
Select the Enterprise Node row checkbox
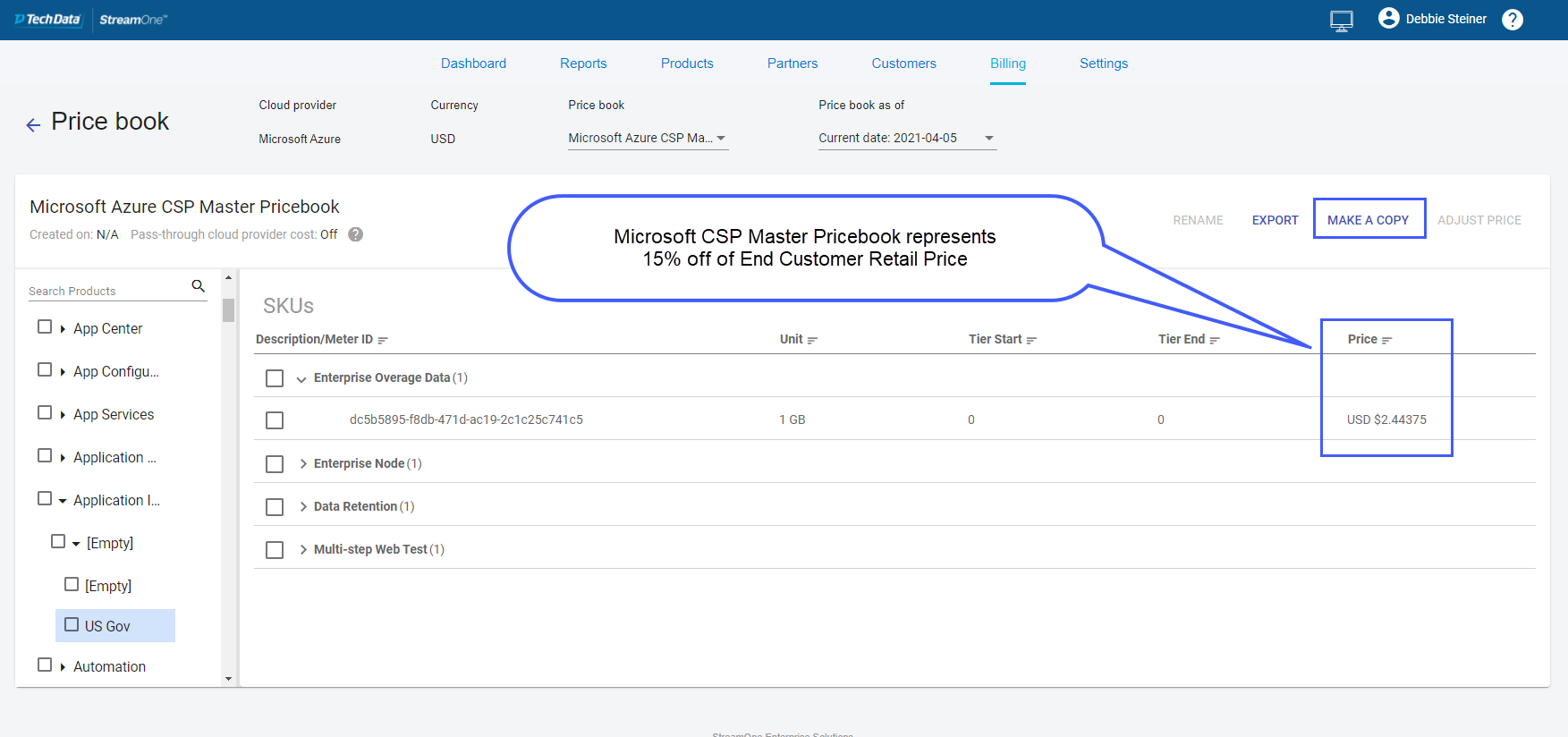coord(275,464)
